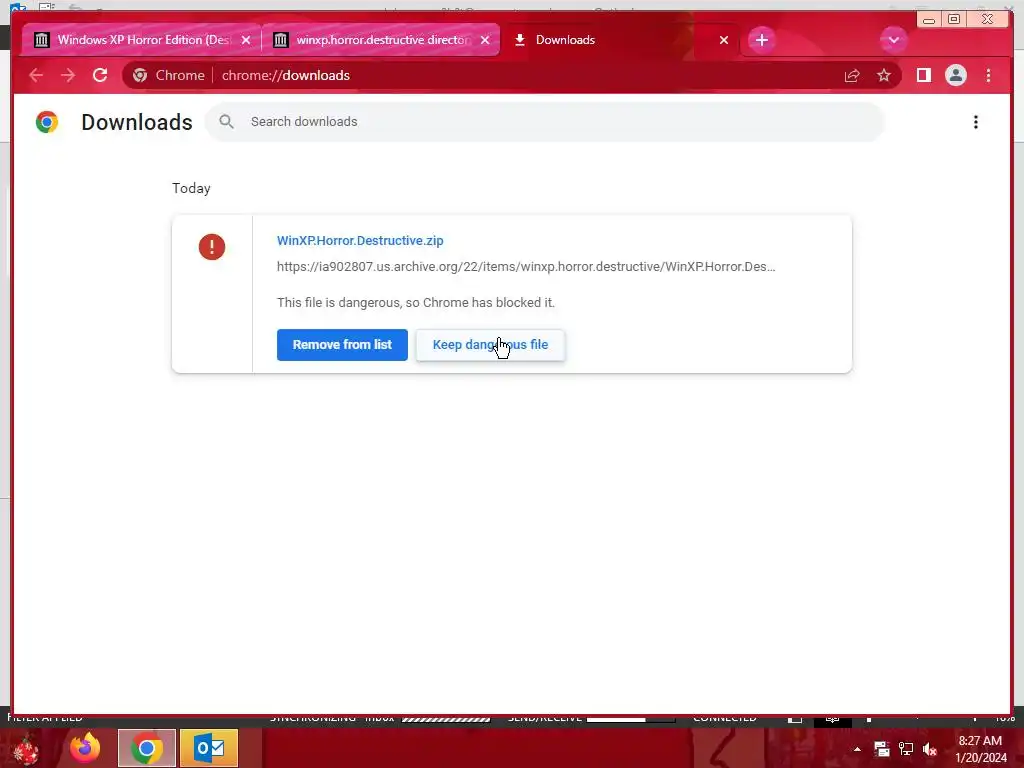
Task: Open the Chrome three-dot main menu
Action: 988,76
